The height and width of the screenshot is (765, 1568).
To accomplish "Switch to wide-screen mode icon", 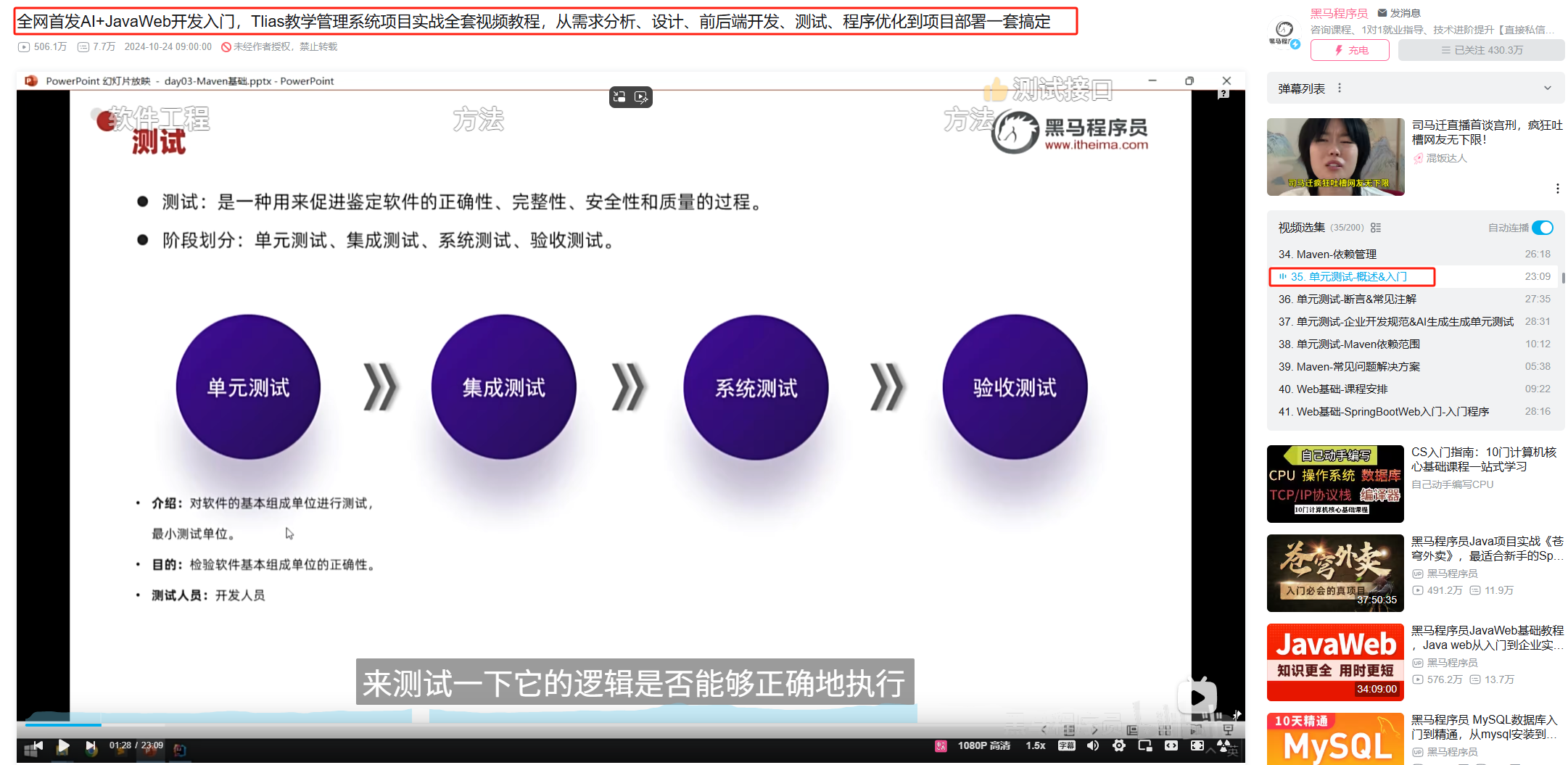I will point(1171,745).
